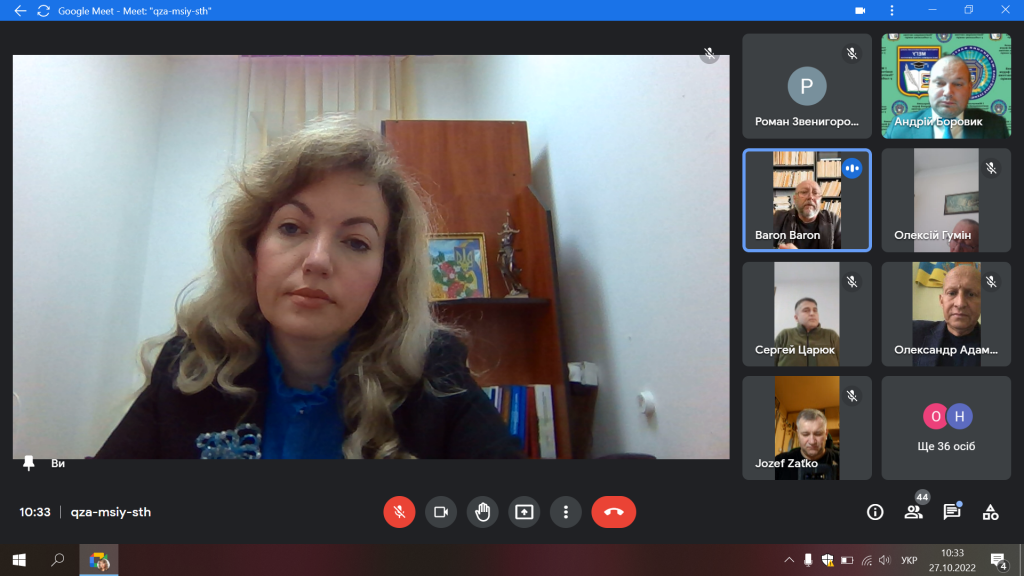Open the activities panel
The image size is (1024, 576).
coord(991,513)
